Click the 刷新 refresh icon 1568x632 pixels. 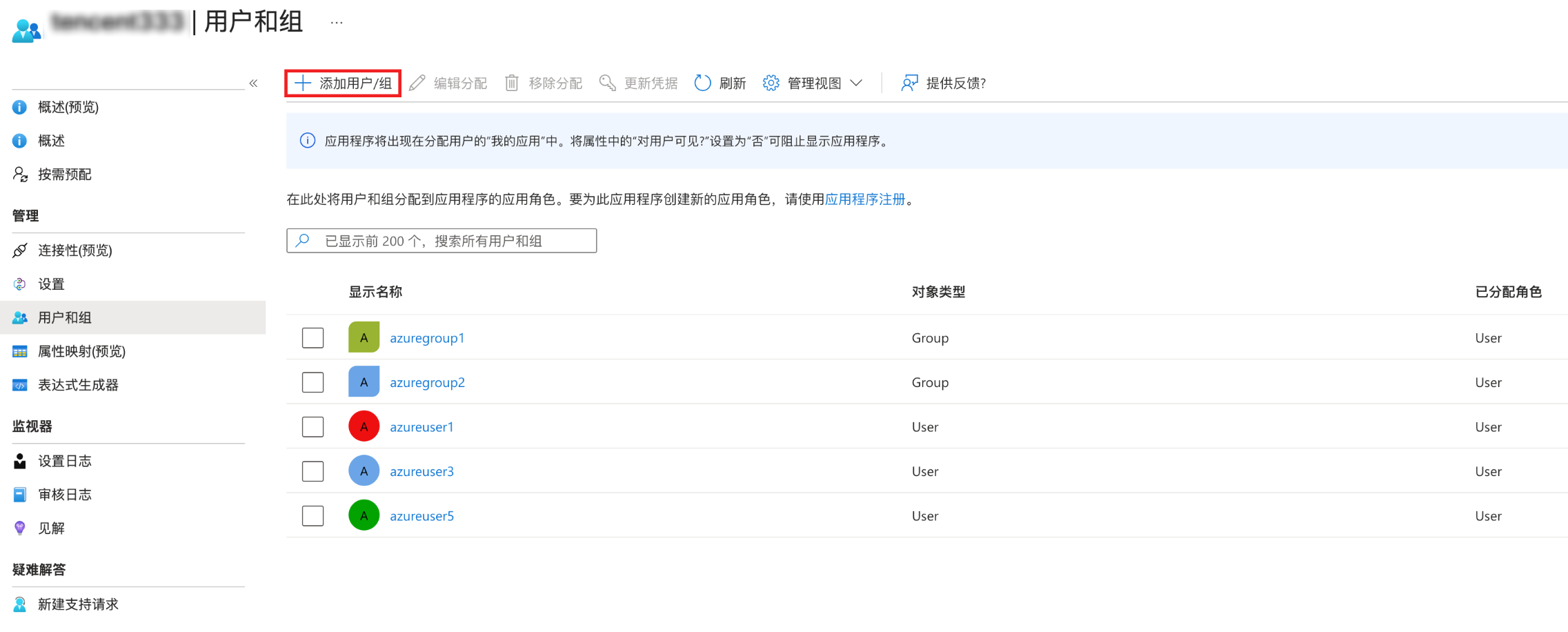pyautogui.click(x=702, y=83)
